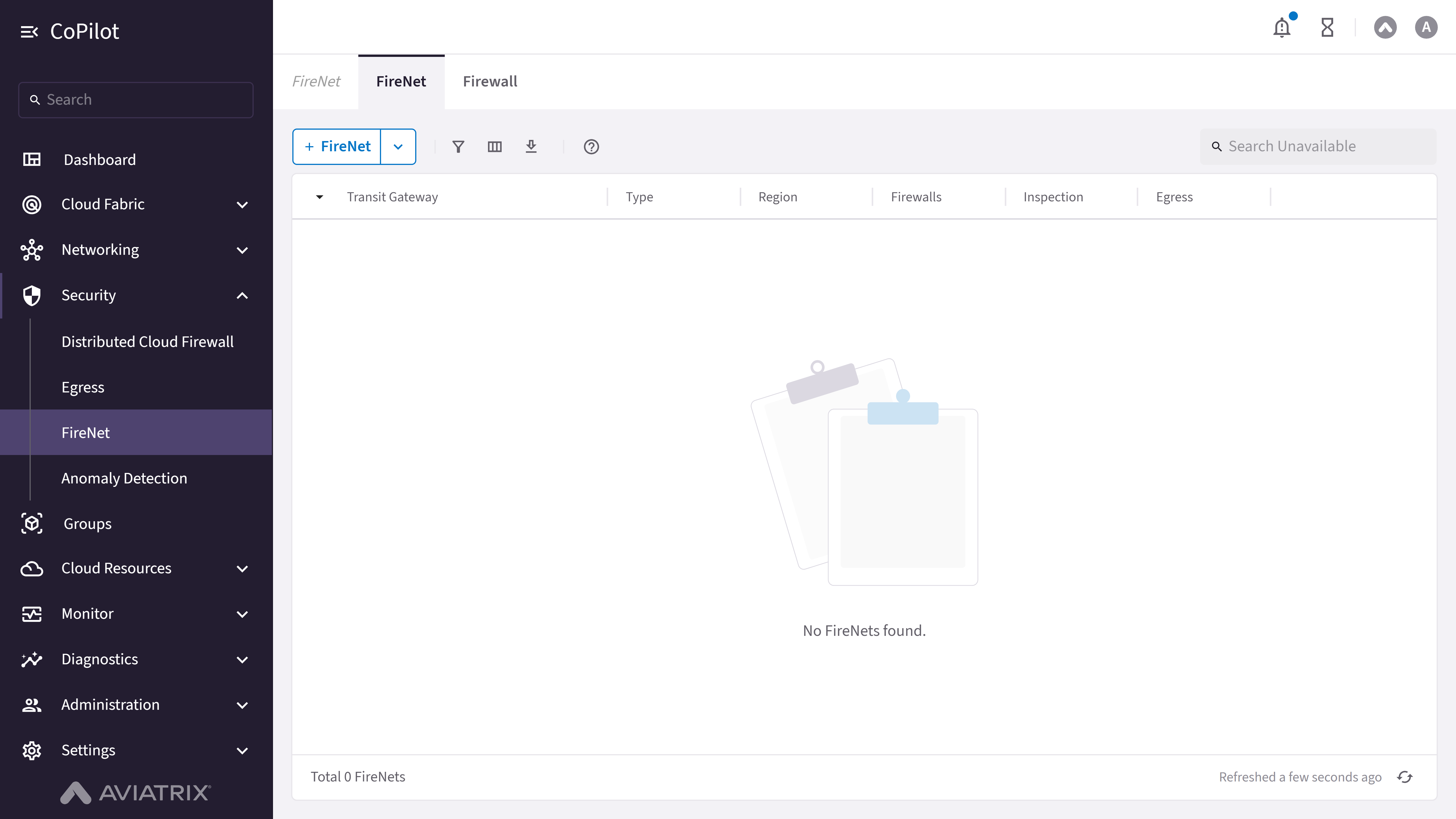Collapse the Security section chevron
The image size is (1456, 819).
243,296
